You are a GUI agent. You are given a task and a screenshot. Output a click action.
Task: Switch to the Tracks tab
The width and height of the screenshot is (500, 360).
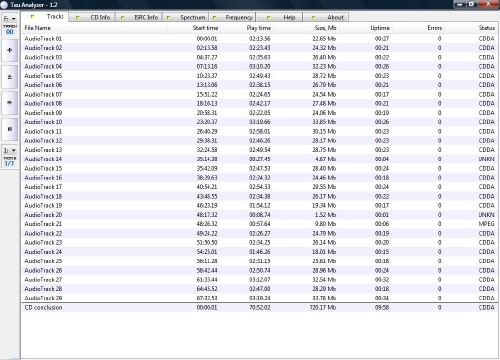[45, 16]
